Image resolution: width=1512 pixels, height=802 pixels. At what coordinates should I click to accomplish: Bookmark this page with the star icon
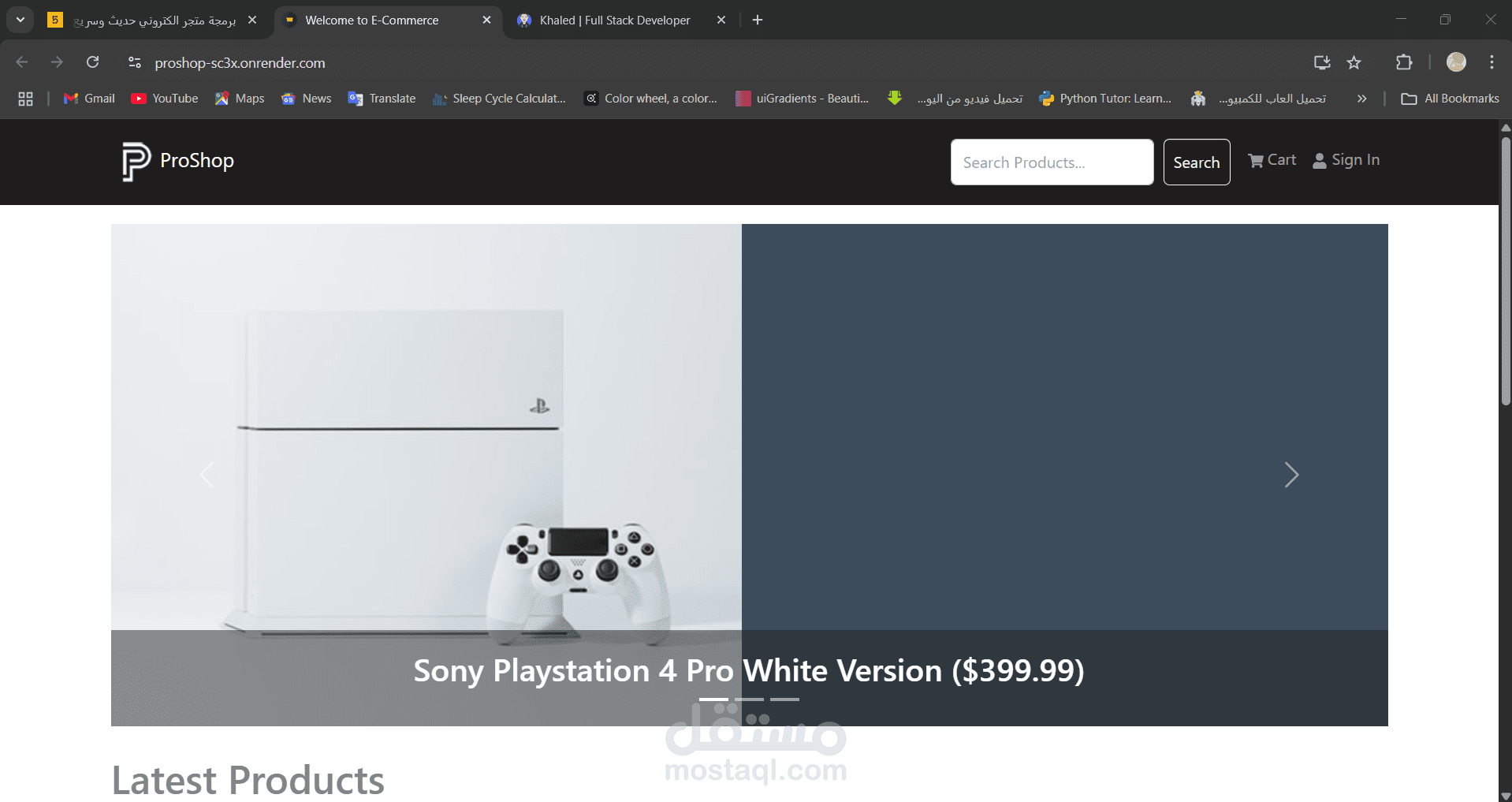[1354, 62]
